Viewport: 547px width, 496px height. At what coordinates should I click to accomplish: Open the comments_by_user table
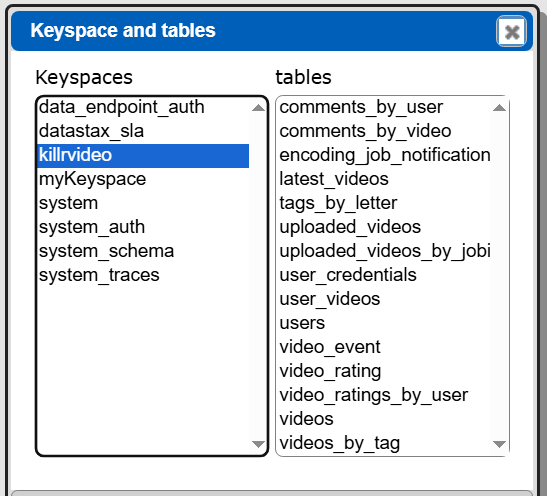(384, 107)
